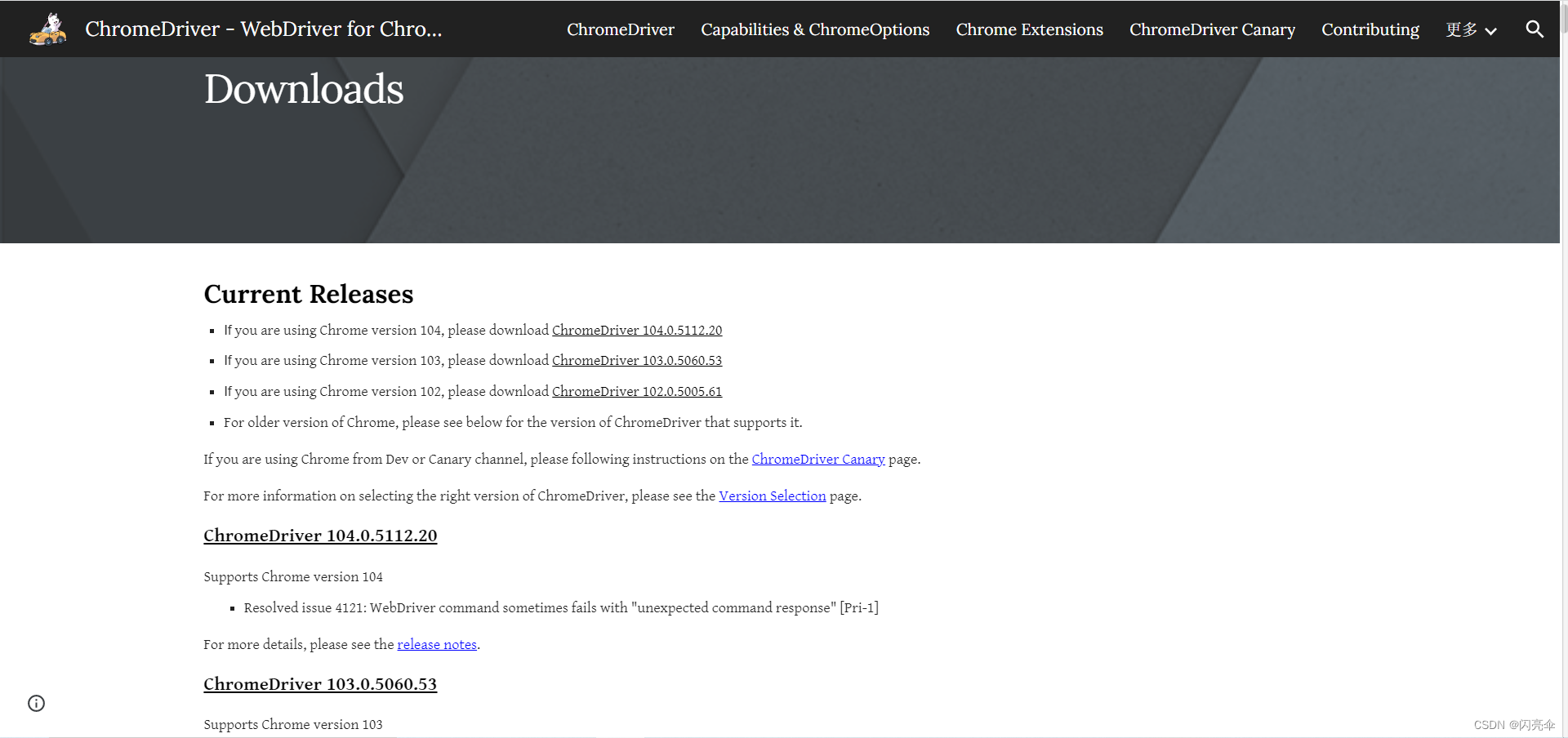Viewport: 1568px width, 738px height.
Task: Open ChromeDriver 103.0.5060.53 link in release list
Action: pos(637,360)
